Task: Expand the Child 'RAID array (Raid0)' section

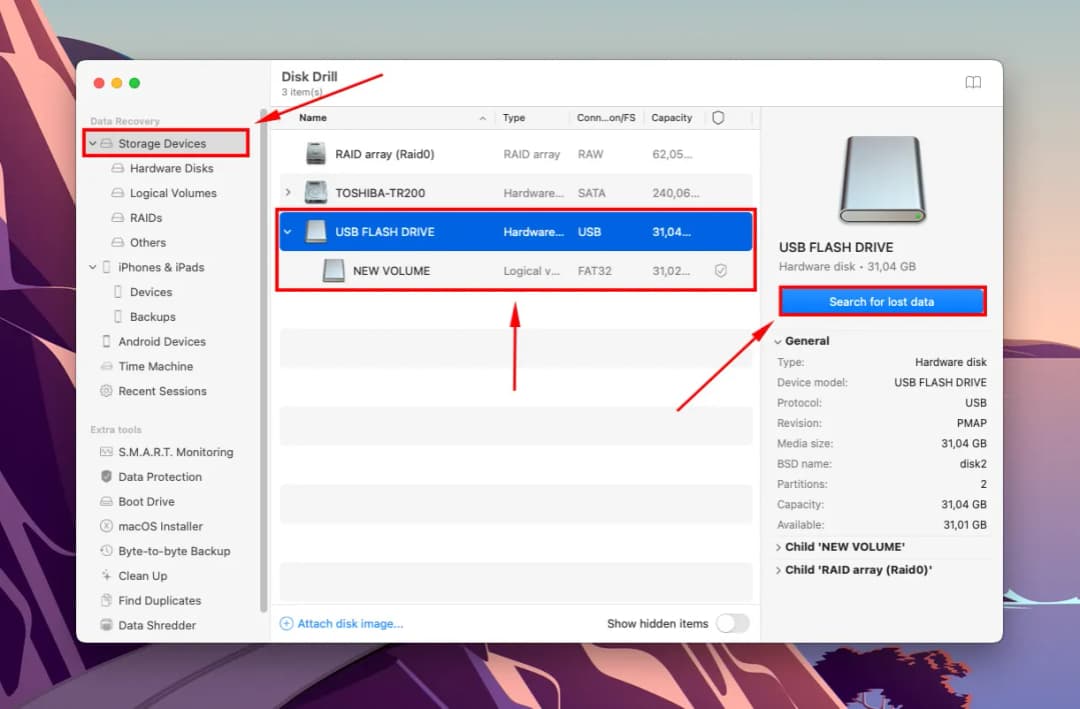Action: (x=779, y=569)
